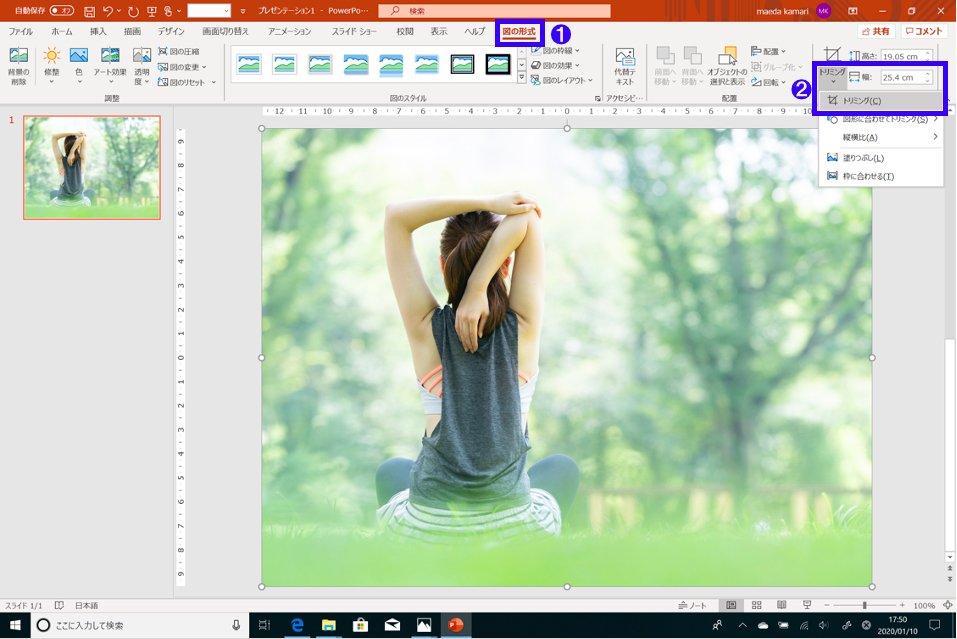Open File Explorer from taskbar

329,625
